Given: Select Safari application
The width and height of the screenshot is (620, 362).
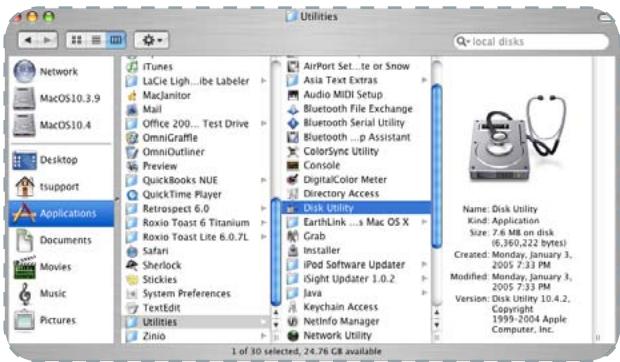Looking at the screenshot, I should click(x=147, y=251).
